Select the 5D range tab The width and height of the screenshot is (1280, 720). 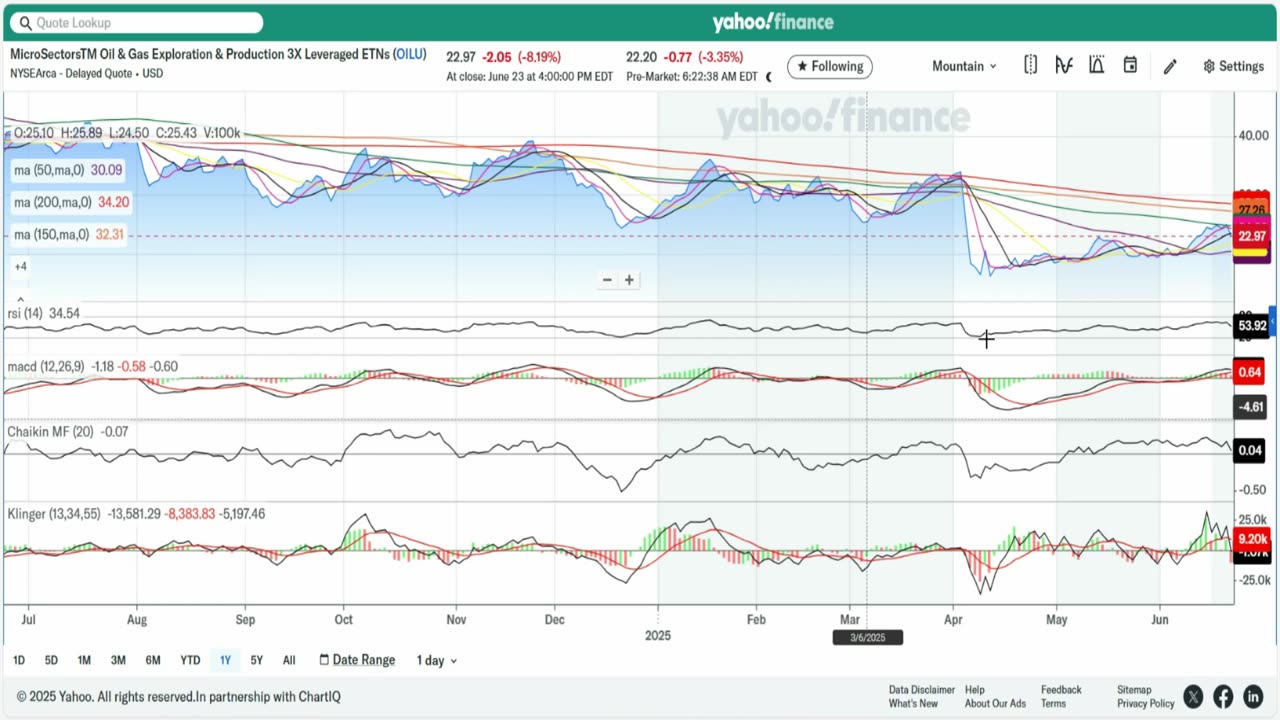[51, 660]
